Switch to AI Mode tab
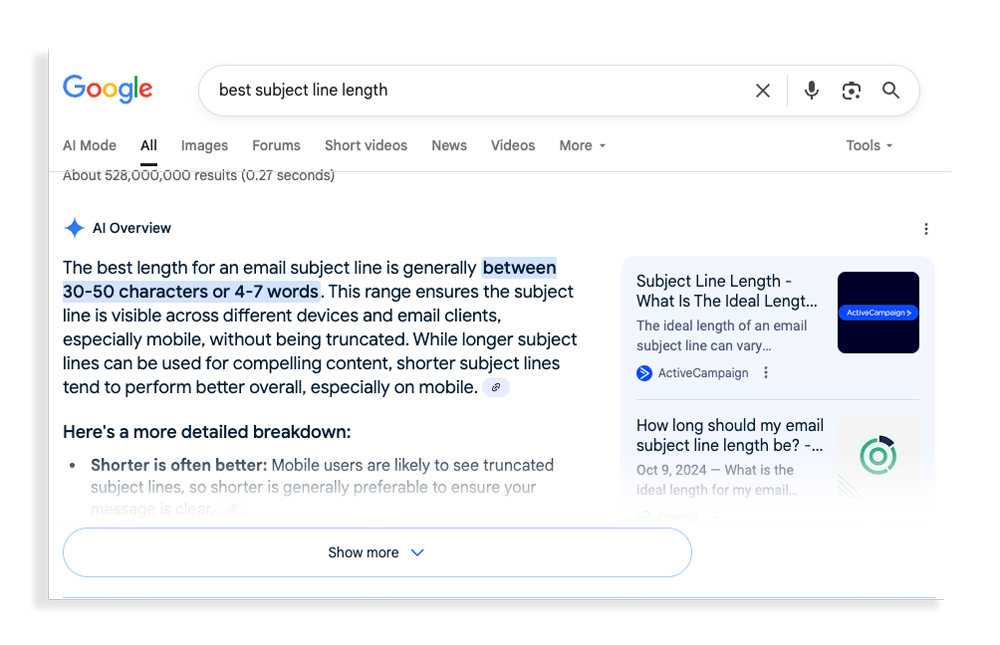 (89, 146)
